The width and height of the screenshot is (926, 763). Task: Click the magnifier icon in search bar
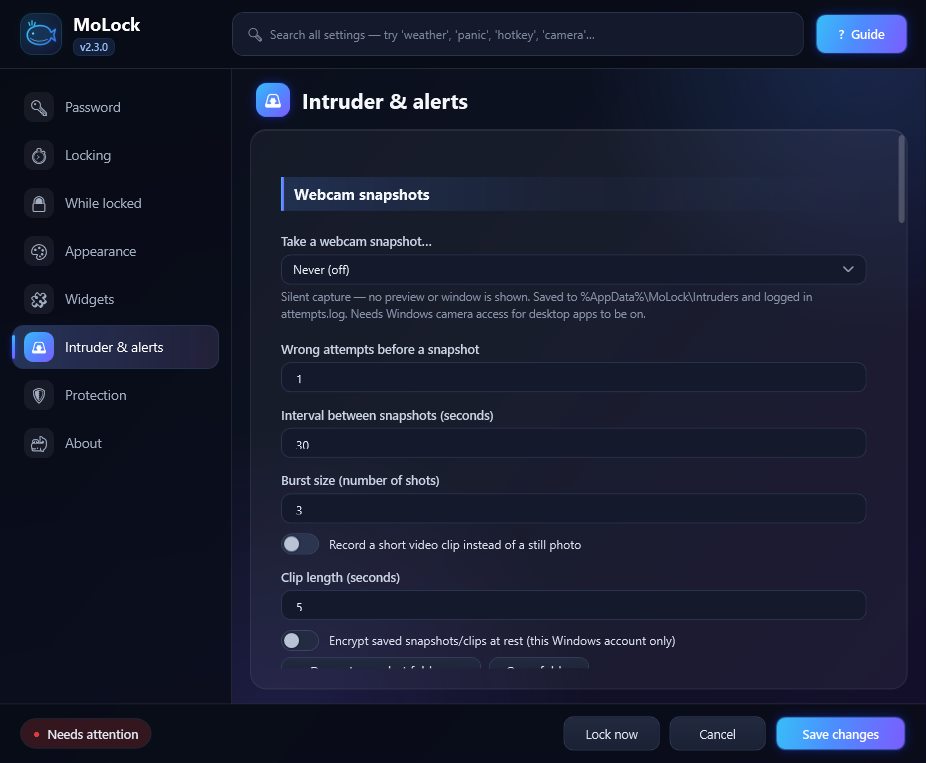tap(255, 35)
